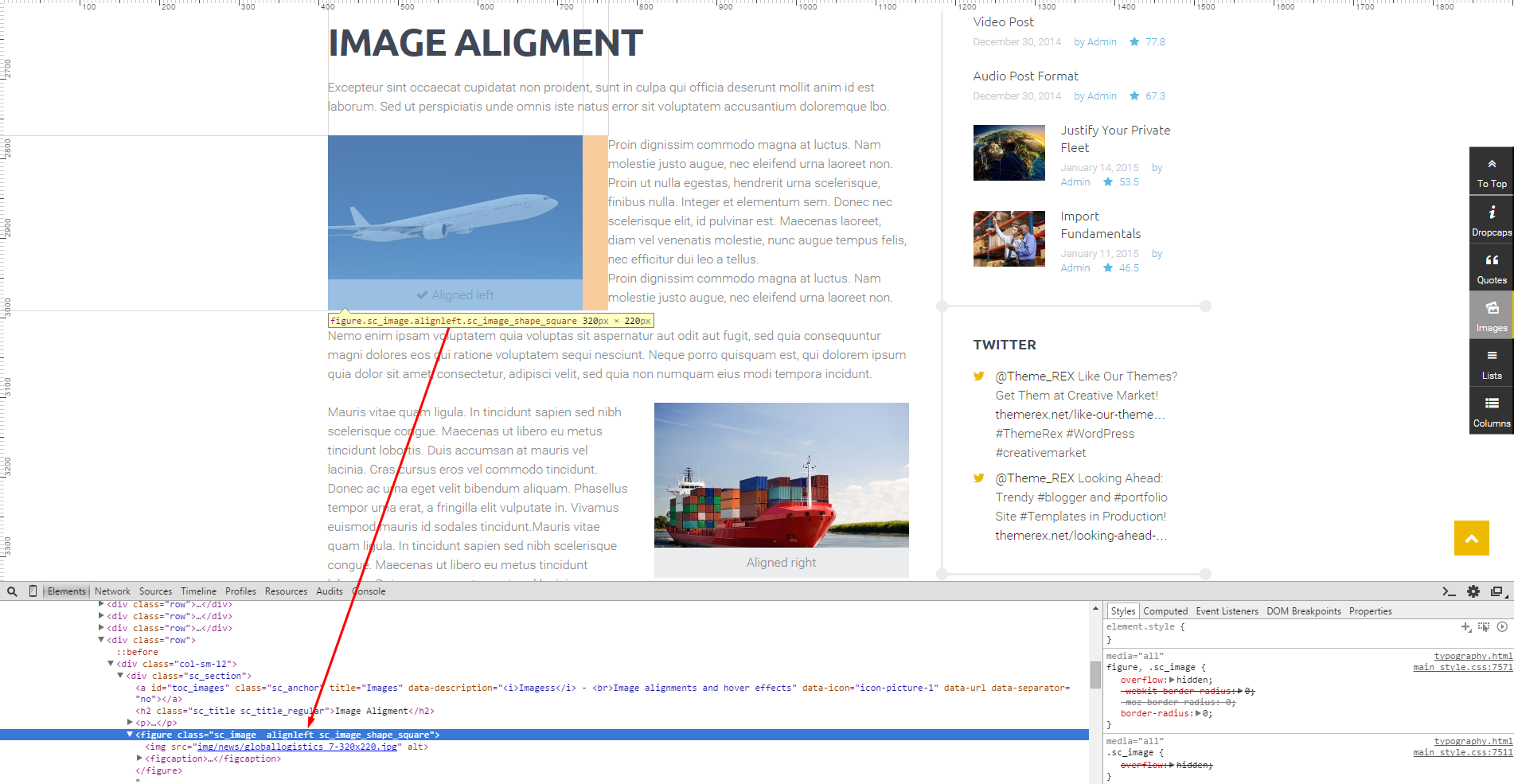Click the dock side window icon
Image resolution: width=1514 pixels, height=784 pixels.
[x=1496, y=591]
